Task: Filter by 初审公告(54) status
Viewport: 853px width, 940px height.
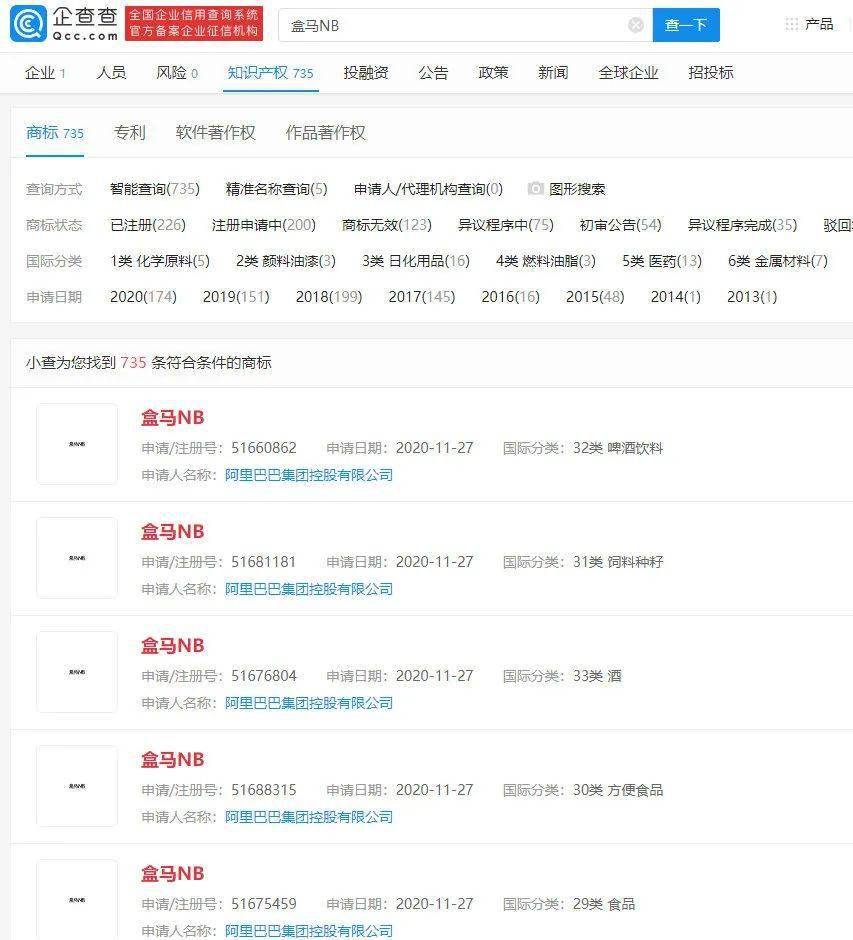Action: point(620,225)
